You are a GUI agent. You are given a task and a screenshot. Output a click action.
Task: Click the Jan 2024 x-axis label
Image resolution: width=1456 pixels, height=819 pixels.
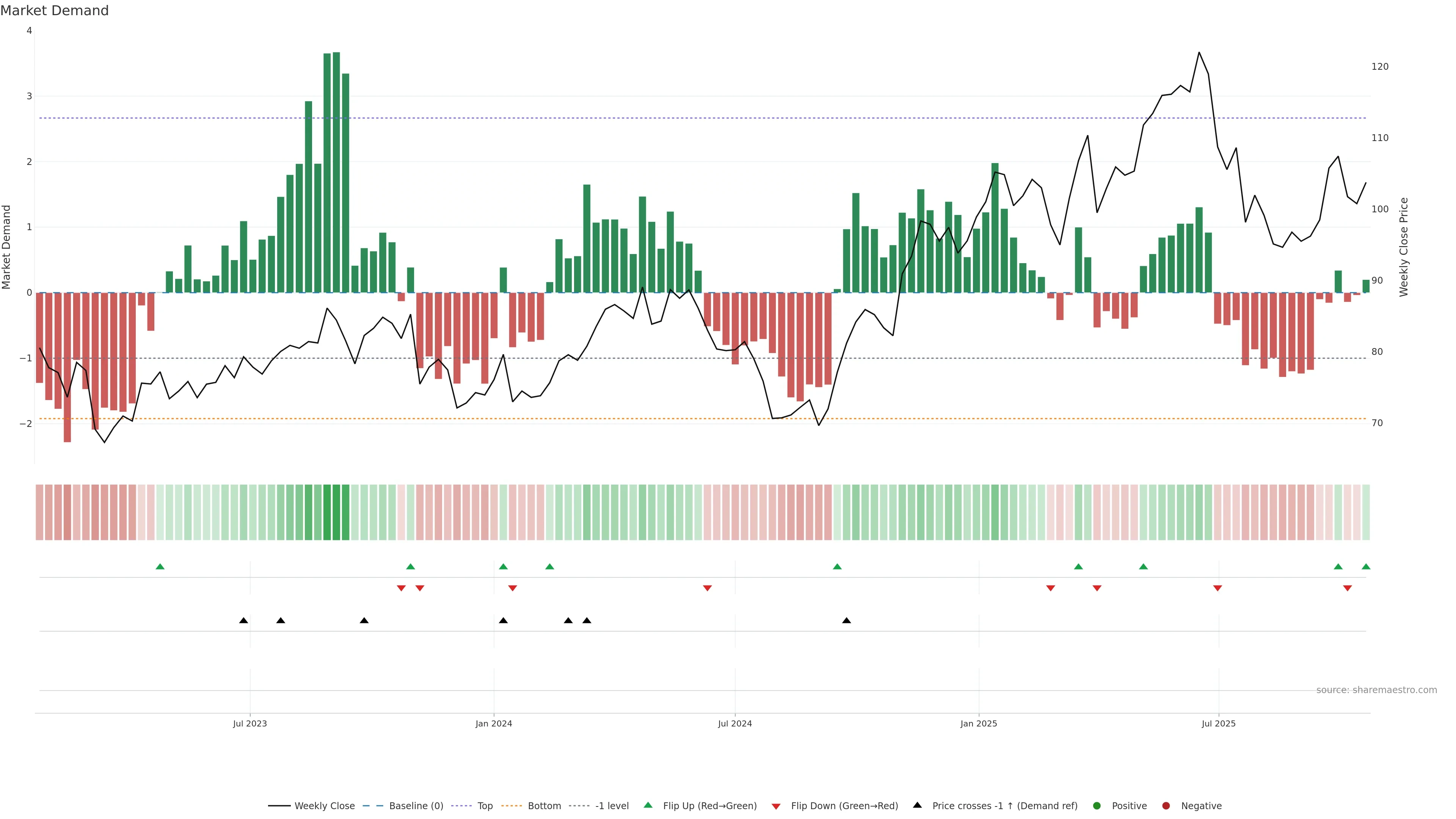(x=493, y=723)
